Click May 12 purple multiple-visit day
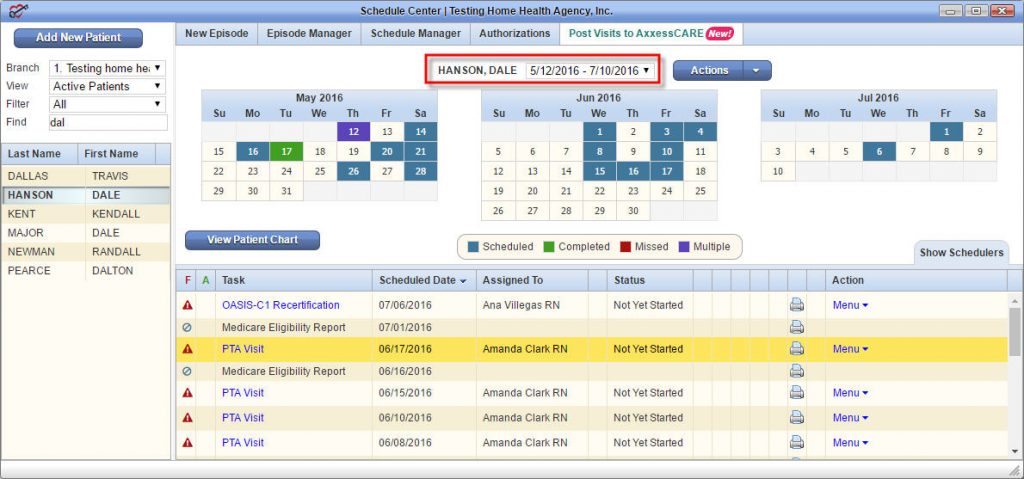The width and height of the screenshot is (1024, 479). tap(354, 131)
